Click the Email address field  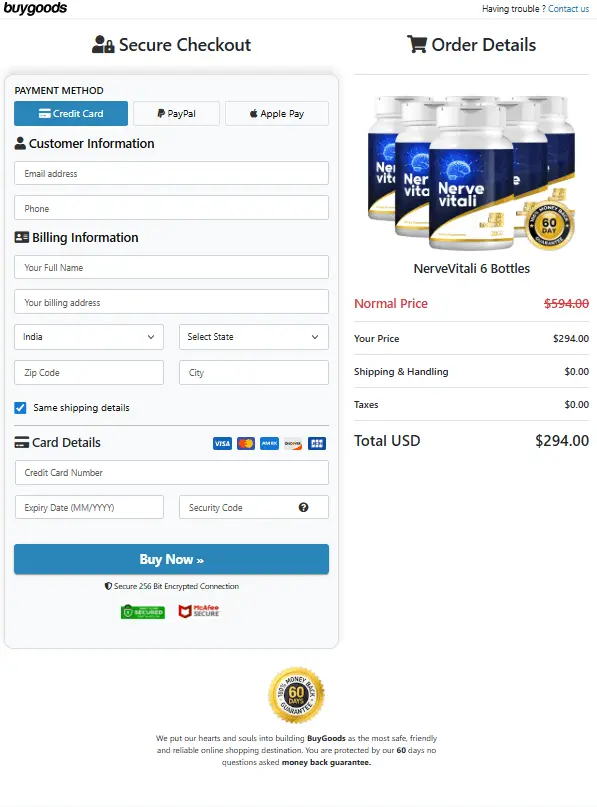point(171,173)
